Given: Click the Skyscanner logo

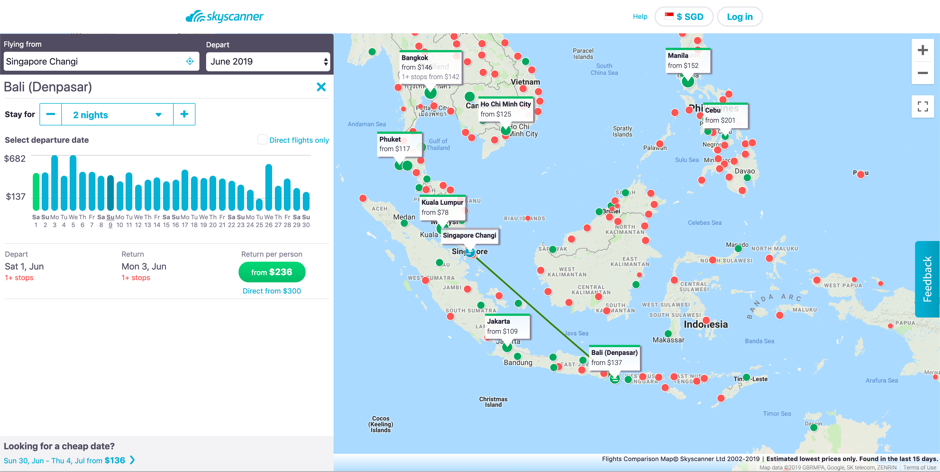Looking at the screenshot, I should pos(224,16).
